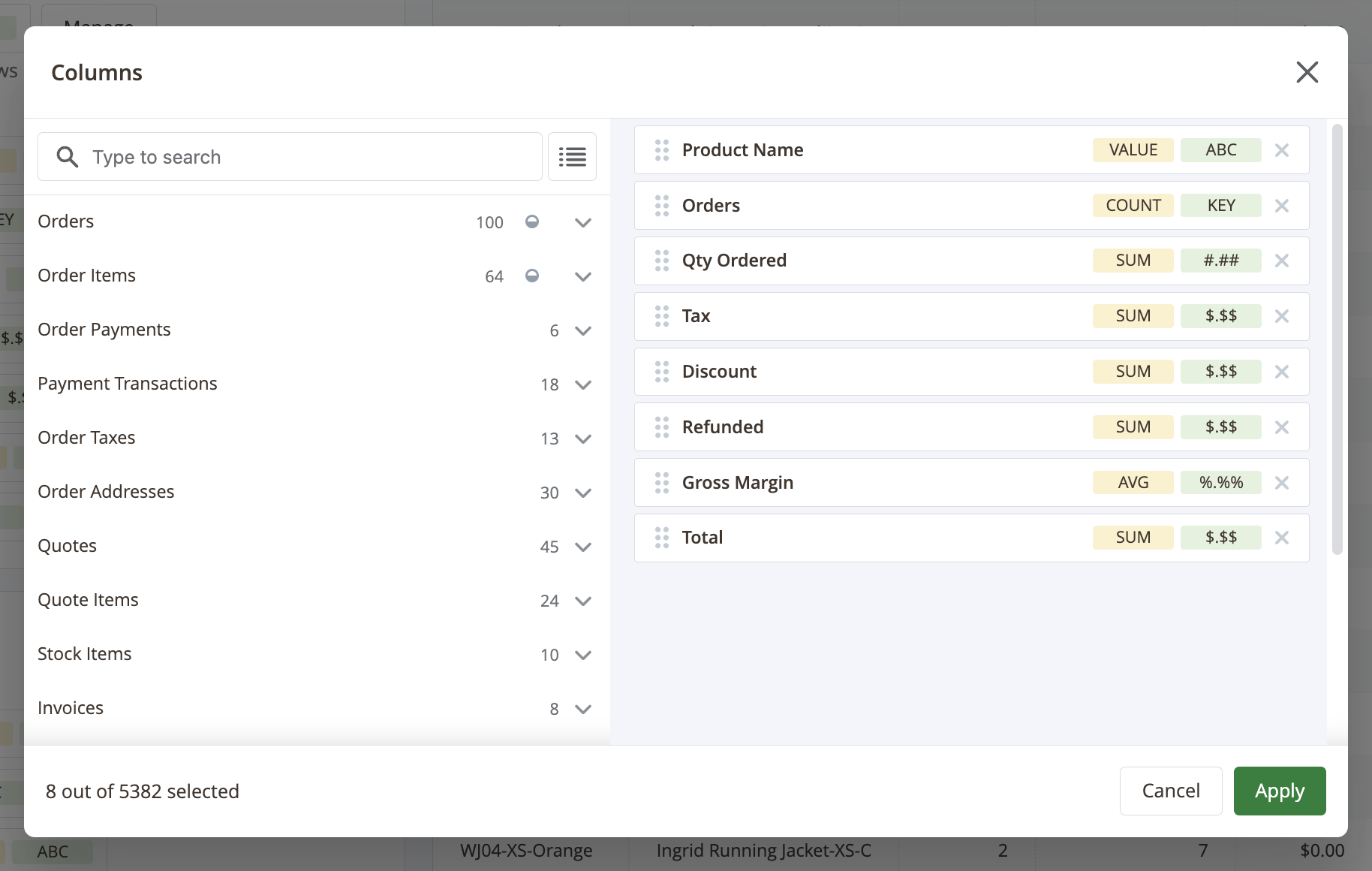Cancel the column selection
The height and width of the screenshot is (871, 1372).
[x=1170, y=791]
